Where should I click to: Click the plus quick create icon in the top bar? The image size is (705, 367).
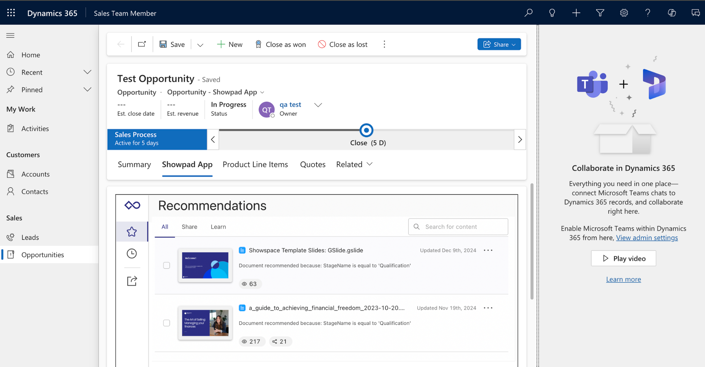(x=576, y=13)
